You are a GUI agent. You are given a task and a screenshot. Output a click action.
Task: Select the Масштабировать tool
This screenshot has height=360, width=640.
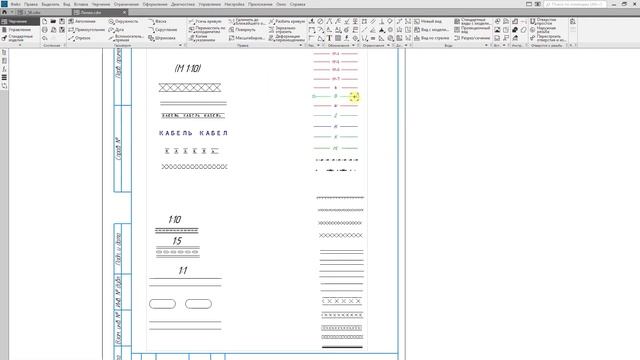pos(247,38)
